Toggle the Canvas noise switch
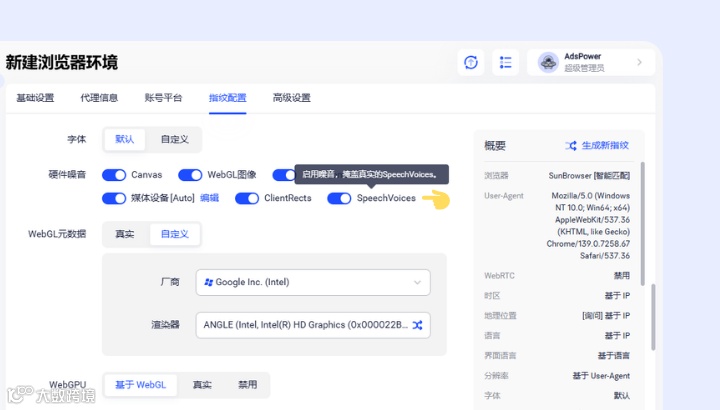 (x=114, y=175)
